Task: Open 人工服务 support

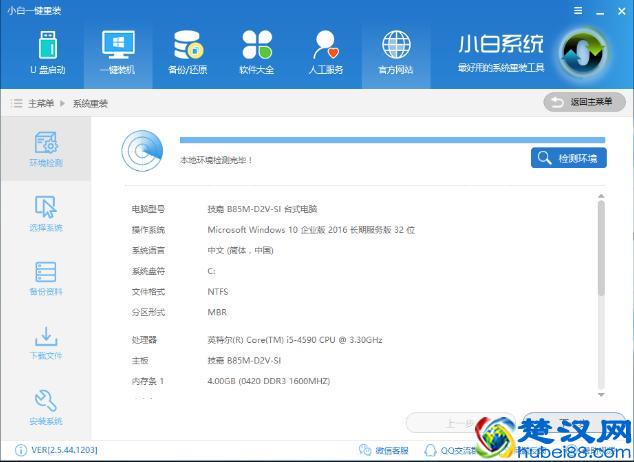Action: (x=326, y=53)
